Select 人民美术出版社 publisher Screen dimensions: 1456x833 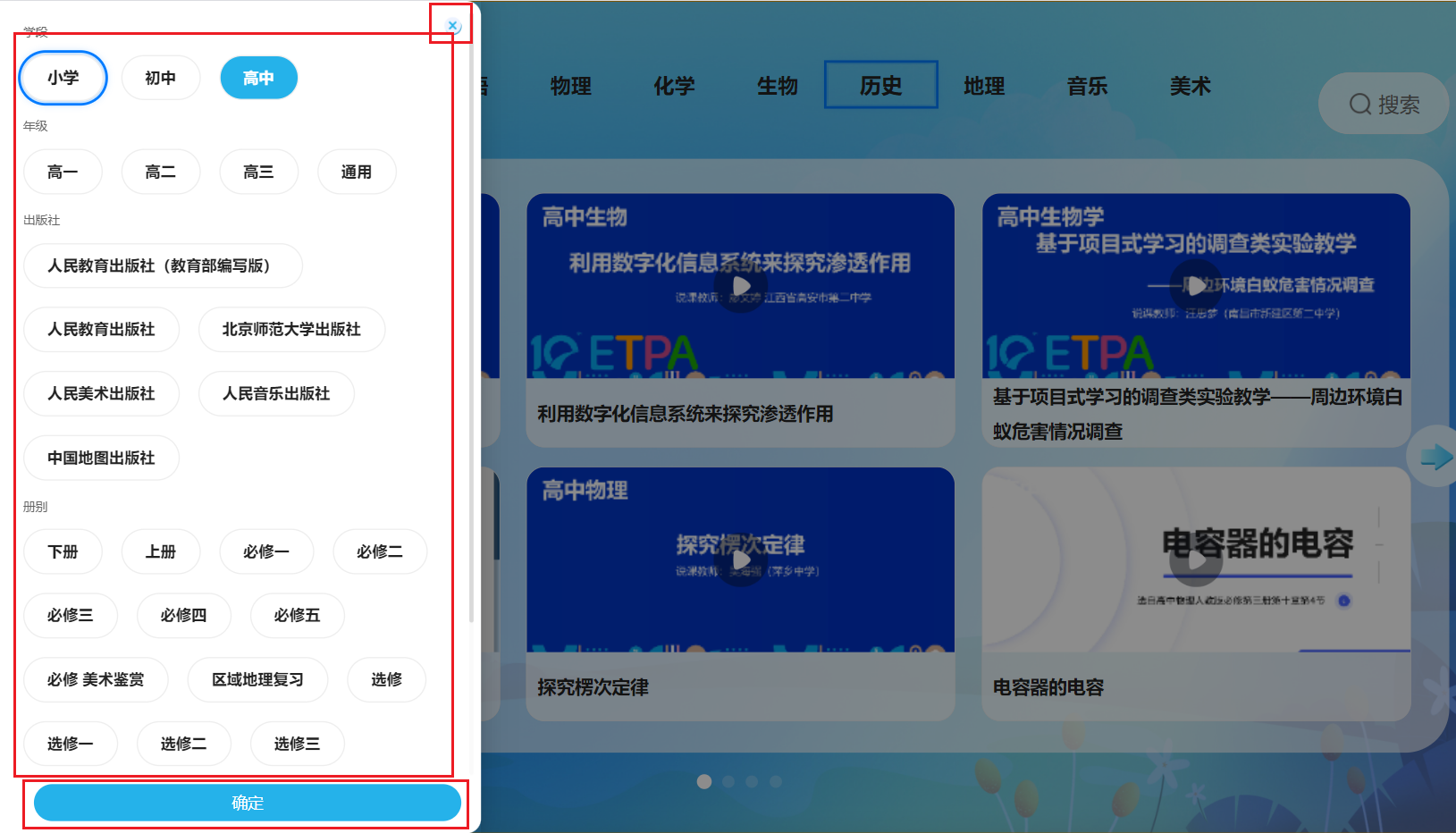tap(101, 393)
